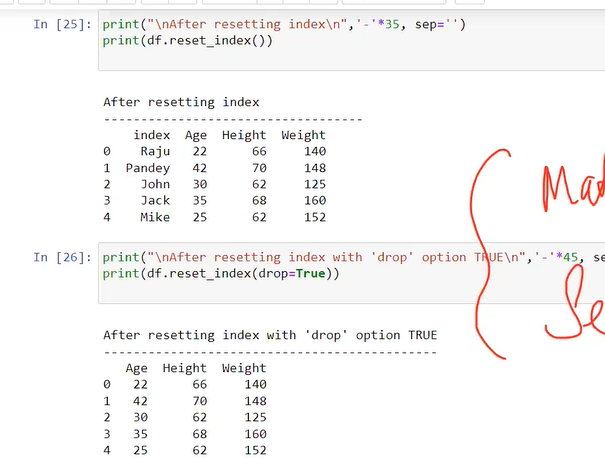The width and height of the screenshot is (605, 458).
Task: Click the 'index' column header in output
Action: pos(151,135)
